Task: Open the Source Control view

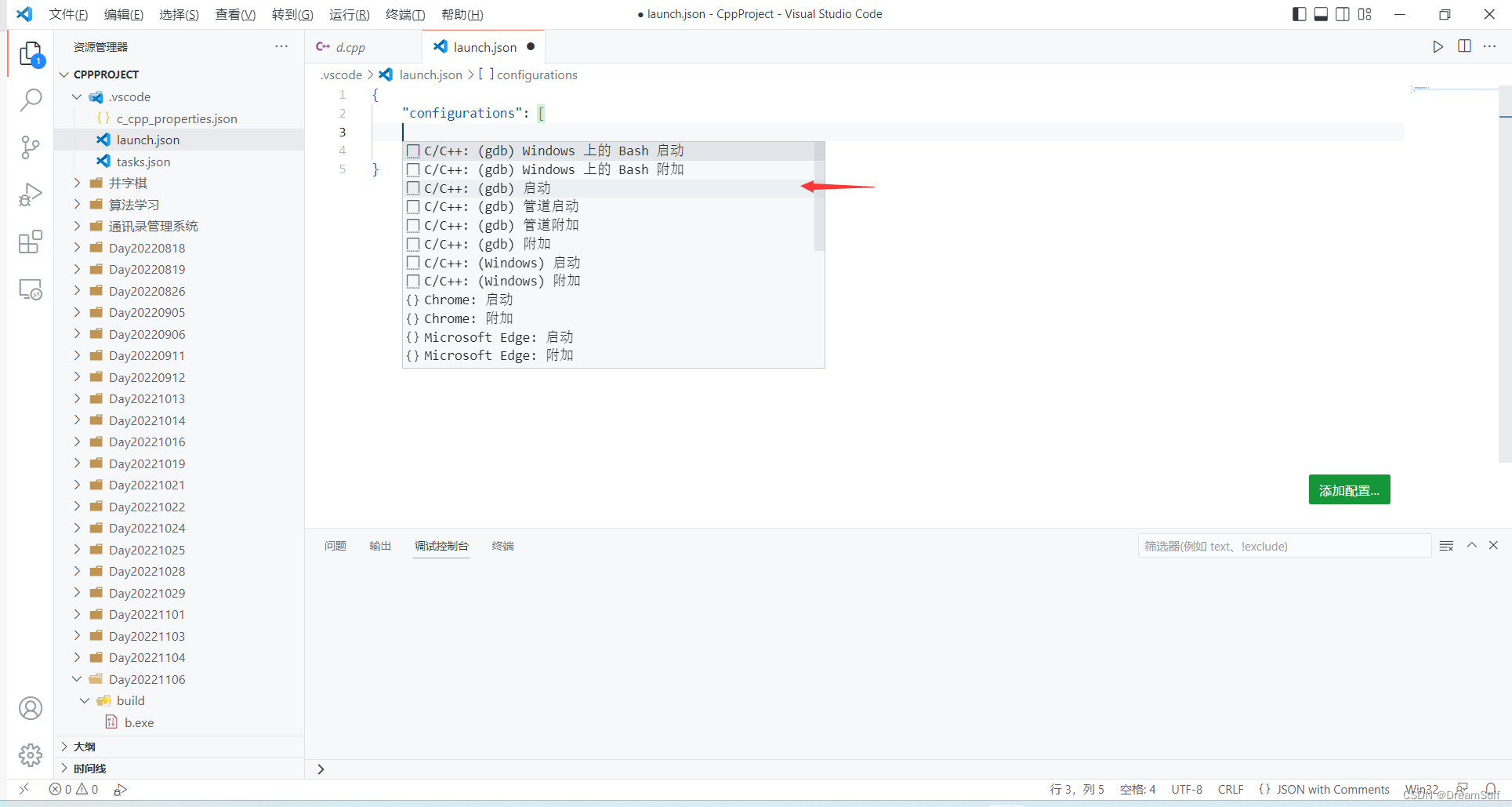Action: pos(31,147)
